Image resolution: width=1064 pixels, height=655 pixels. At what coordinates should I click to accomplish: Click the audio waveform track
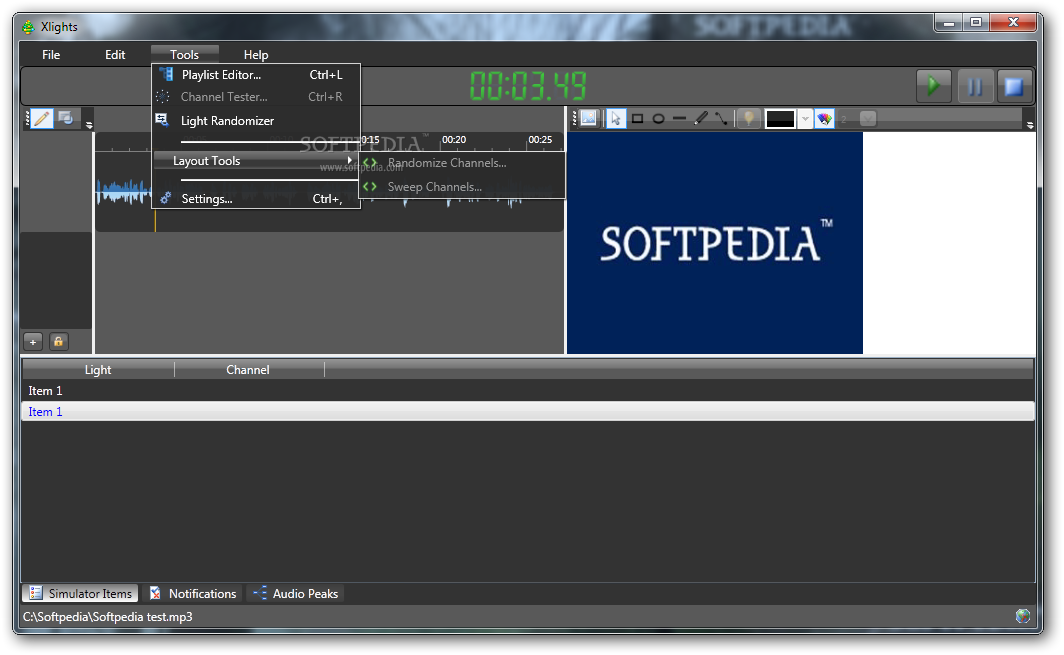click(x=329, y=192)
